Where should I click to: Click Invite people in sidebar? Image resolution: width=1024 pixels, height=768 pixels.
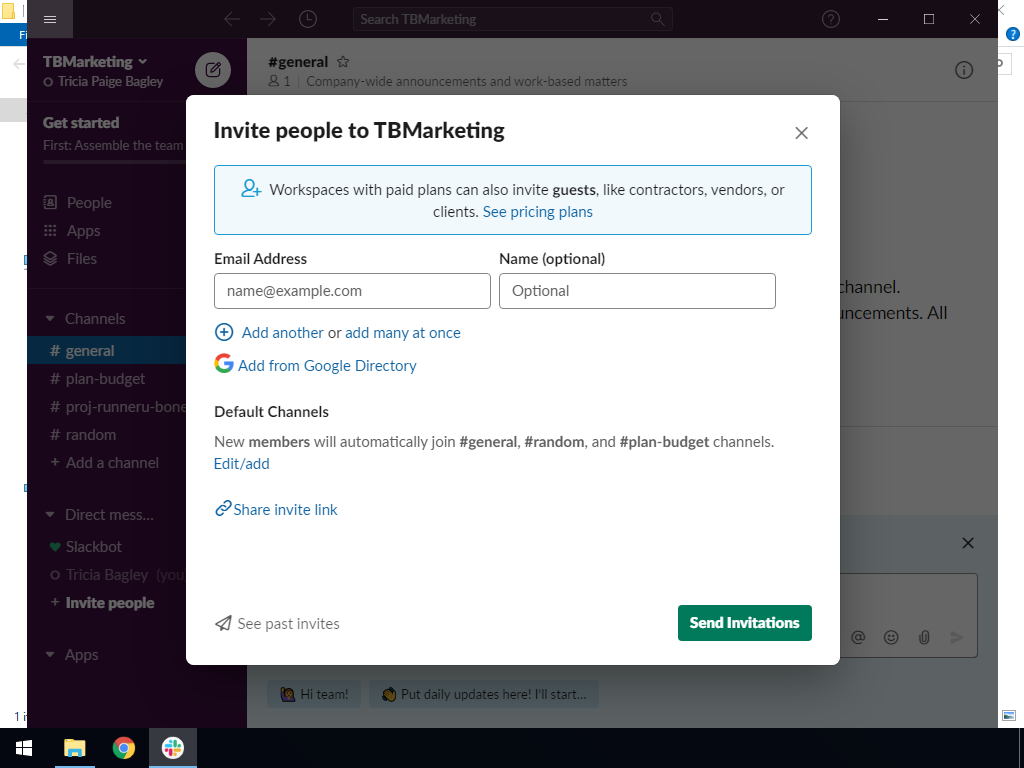point(110,603)
